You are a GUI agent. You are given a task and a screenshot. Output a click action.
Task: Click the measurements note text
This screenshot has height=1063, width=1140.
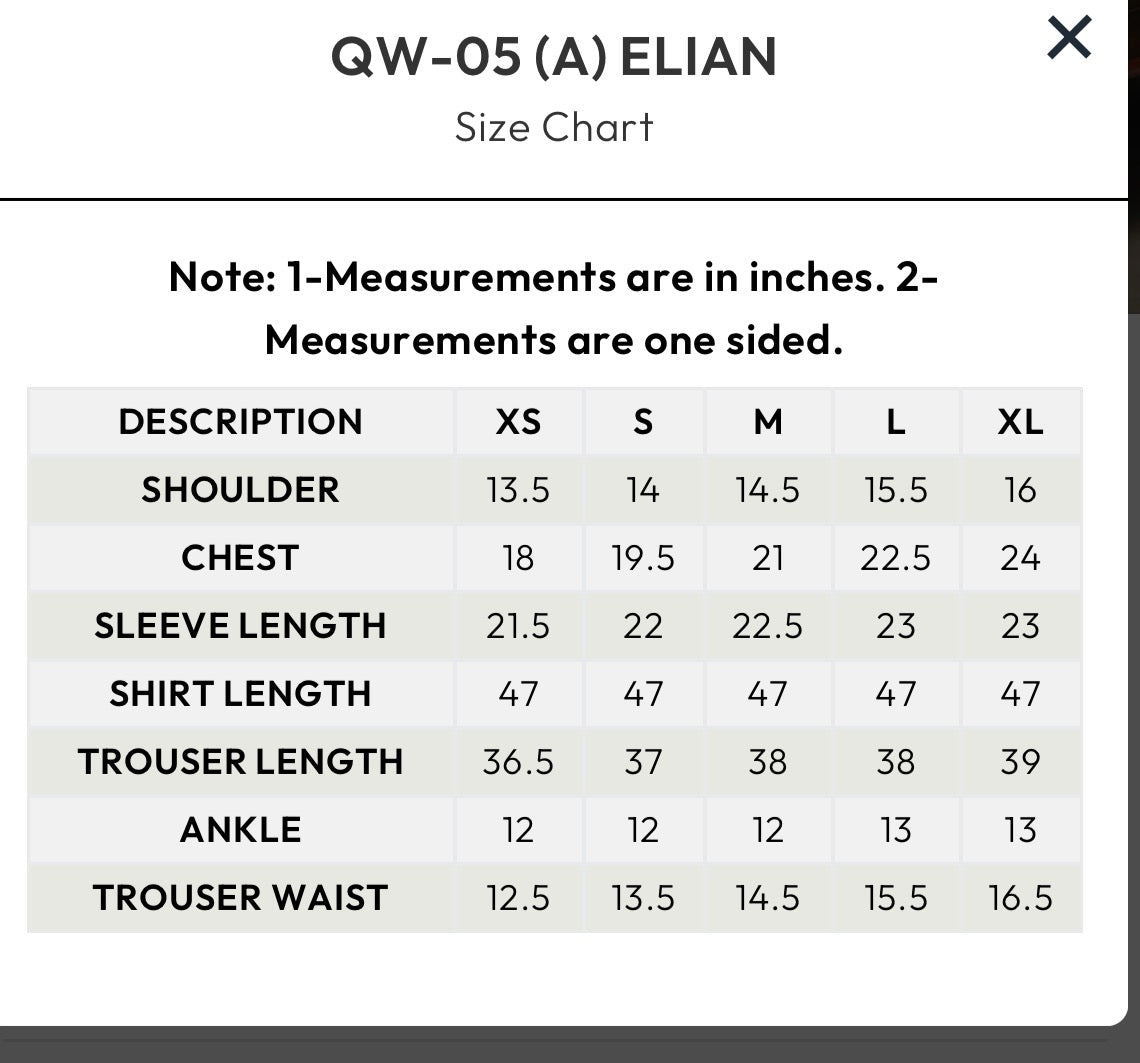554,308
